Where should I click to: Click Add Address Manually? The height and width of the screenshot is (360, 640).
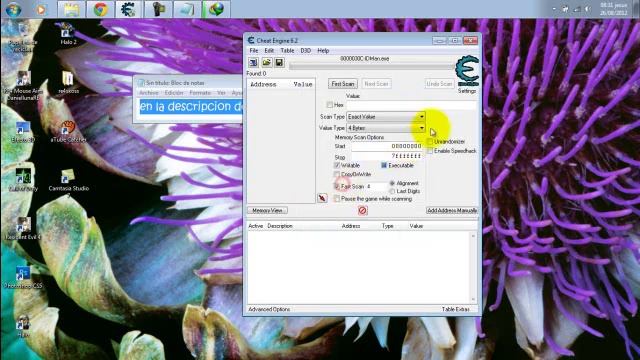451,210
